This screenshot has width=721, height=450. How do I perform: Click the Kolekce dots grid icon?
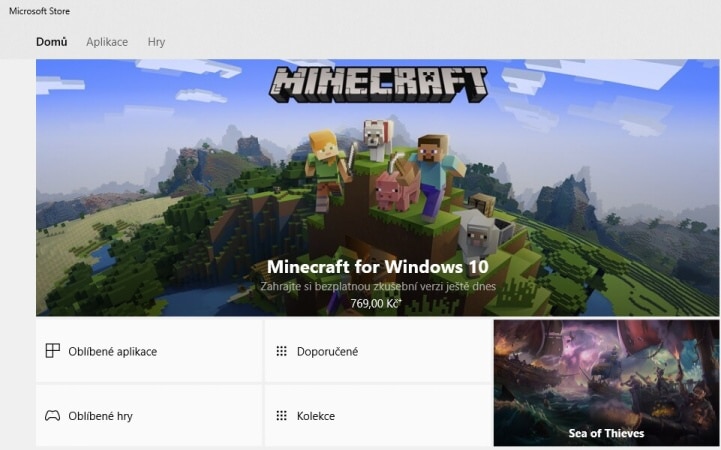[281, 416]
